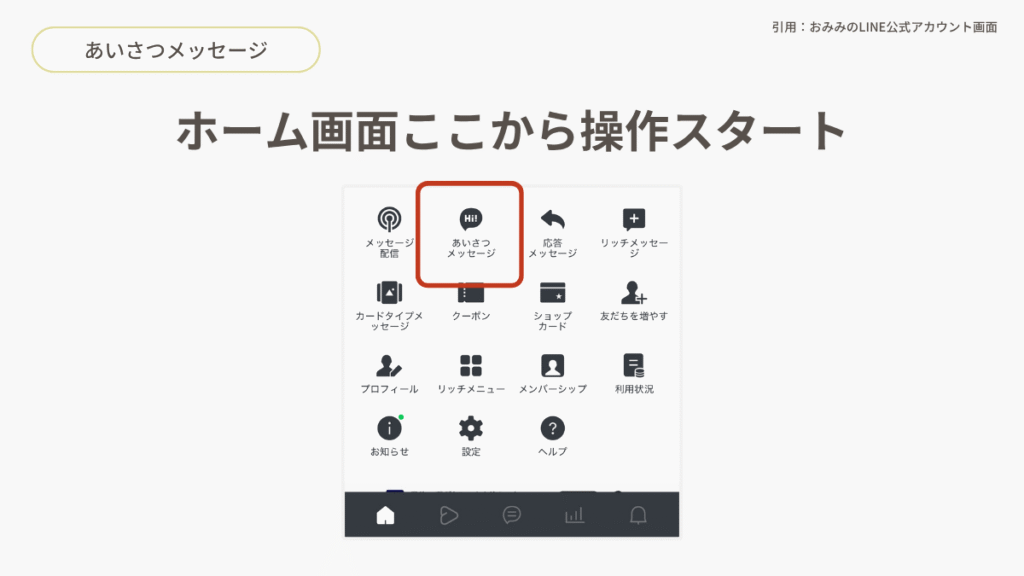This screenshot has width=1024, height=576.
Task: Switch to the Home tab in bottom bar
Action: click(x=385, y=515)
